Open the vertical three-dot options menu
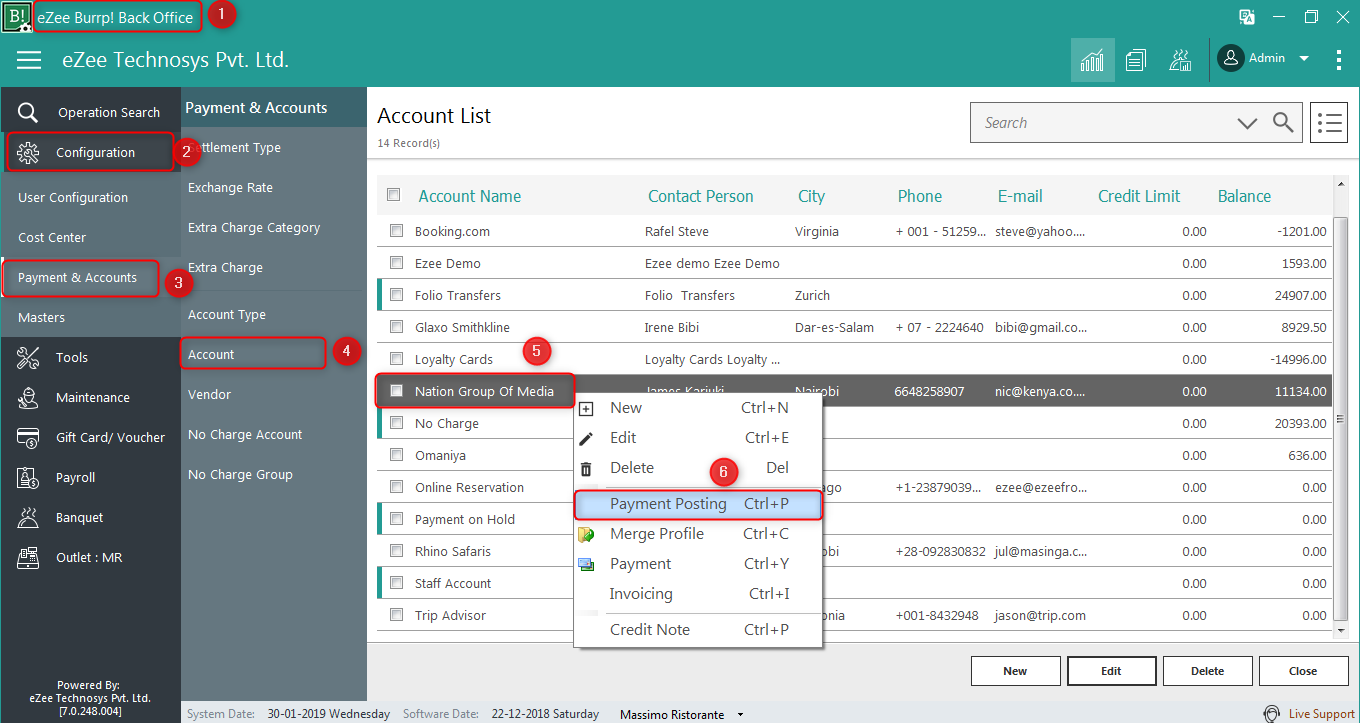The height and width of the screenshot is (723, 1360). point(1339,60)
